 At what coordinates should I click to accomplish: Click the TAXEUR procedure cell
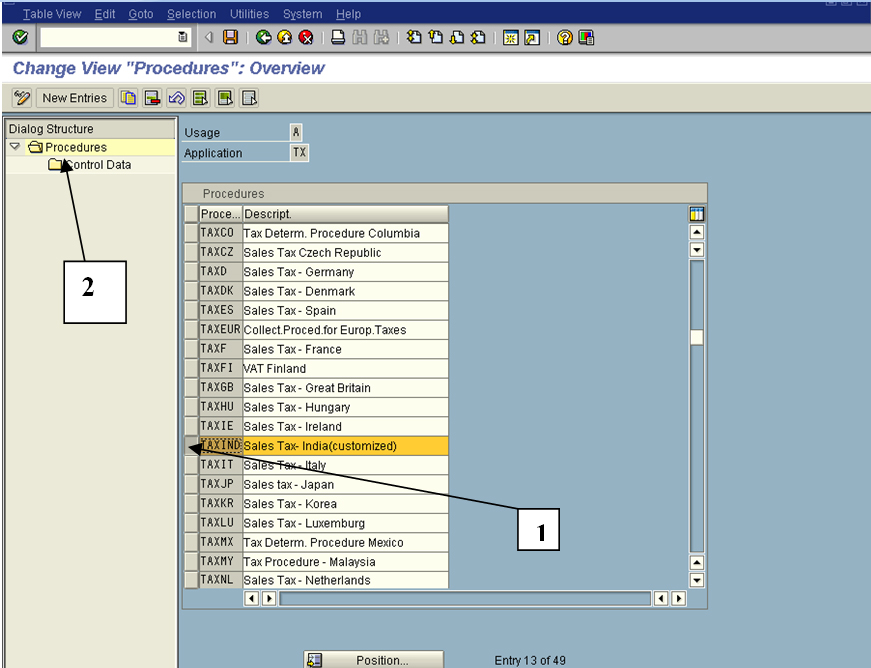click(220, 329)
